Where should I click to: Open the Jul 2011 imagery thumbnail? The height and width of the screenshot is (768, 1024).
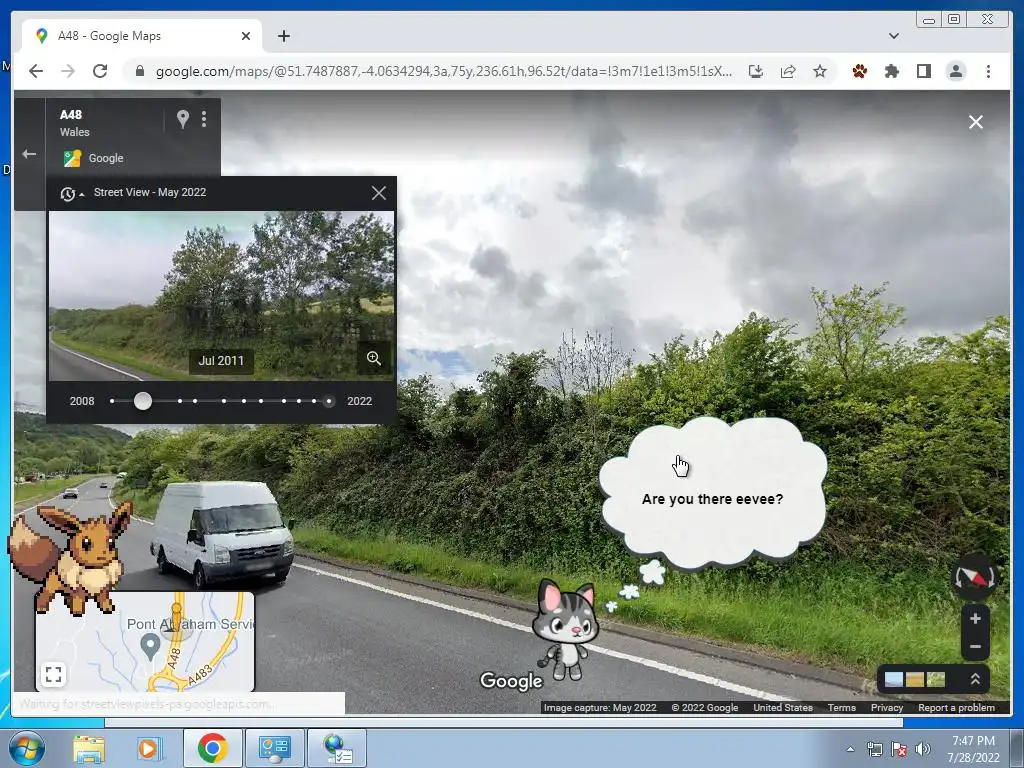(221, 295)
